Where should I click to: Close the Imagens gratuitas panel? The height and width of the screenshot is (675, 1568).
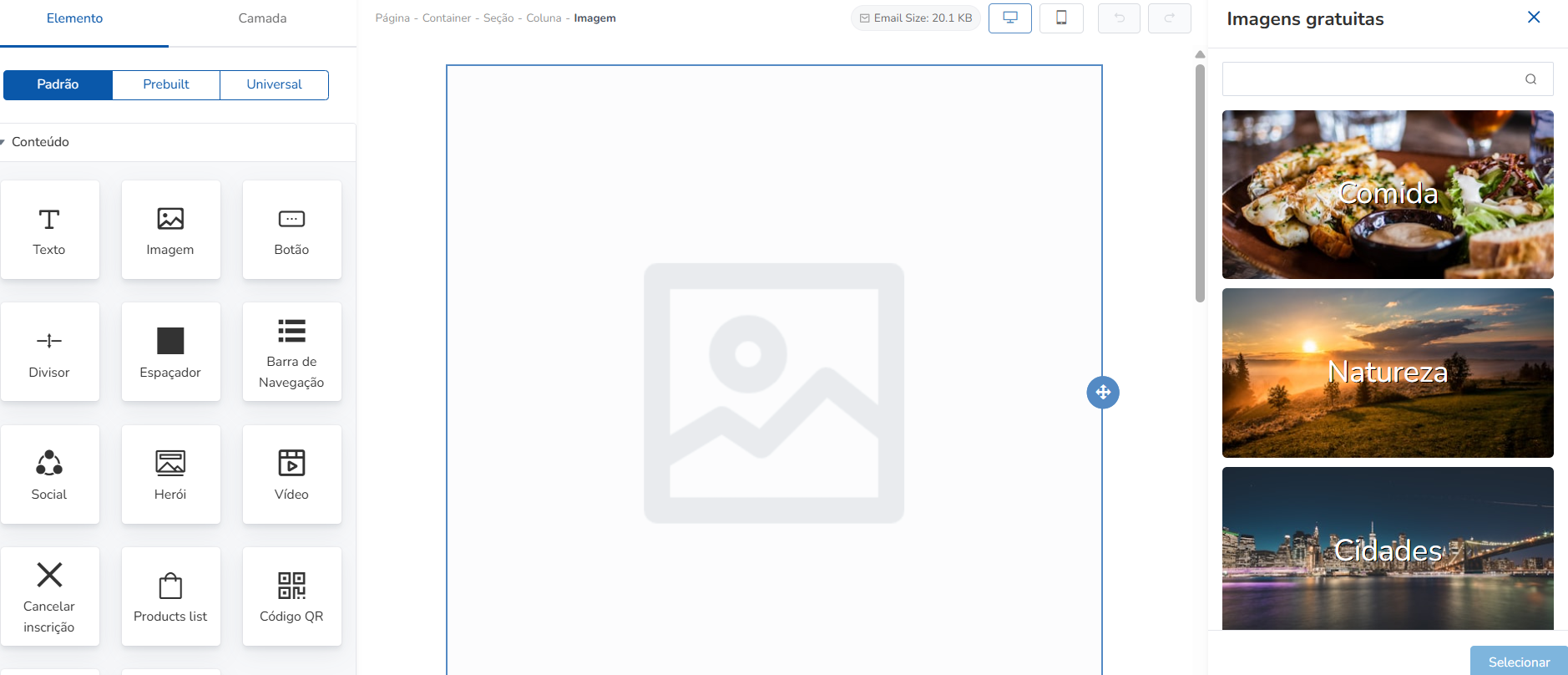[x=1534, y=18]
